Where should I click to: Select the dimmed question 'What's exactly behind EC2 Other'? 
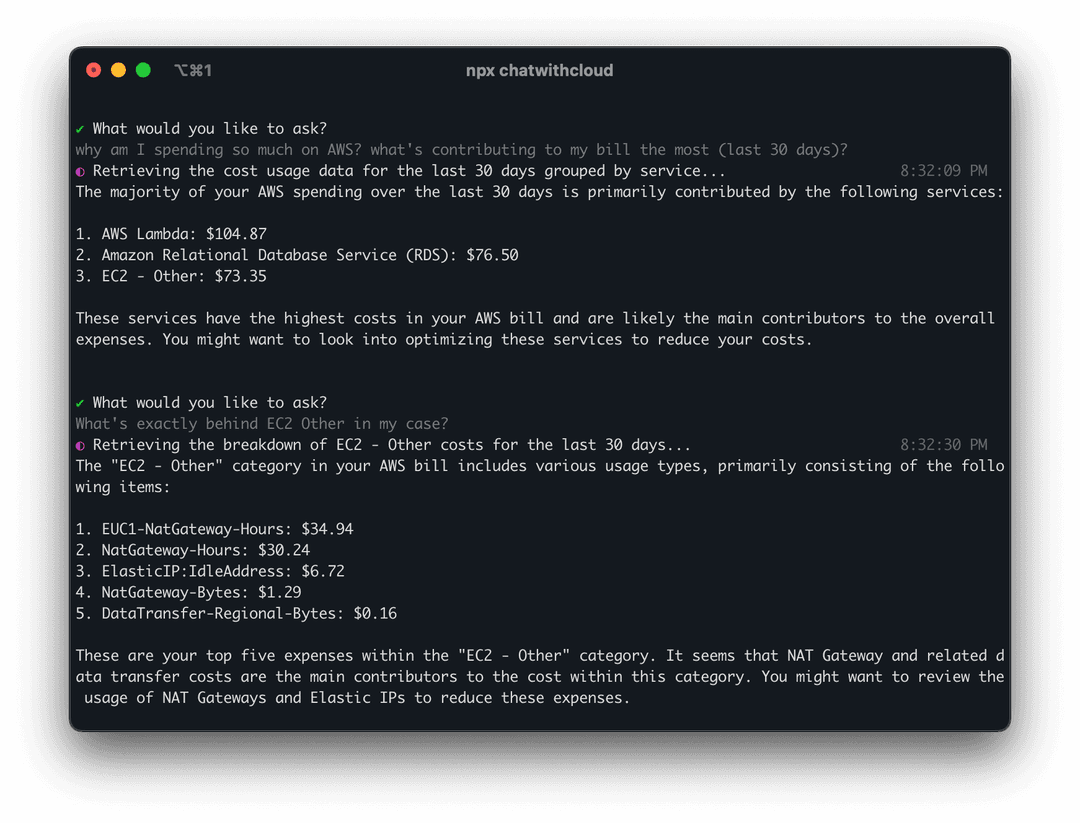(x=260, y=424)
